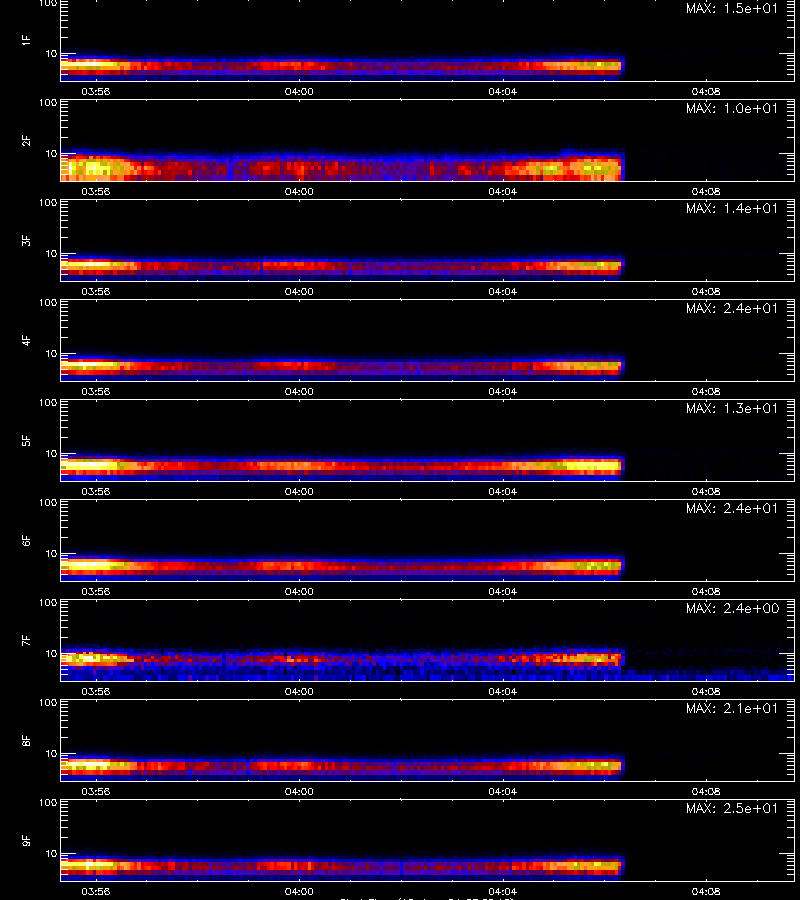Click the '04:08' tick label under panel 2F
Viewport: 800px width, 900px height.
[706, 192]
